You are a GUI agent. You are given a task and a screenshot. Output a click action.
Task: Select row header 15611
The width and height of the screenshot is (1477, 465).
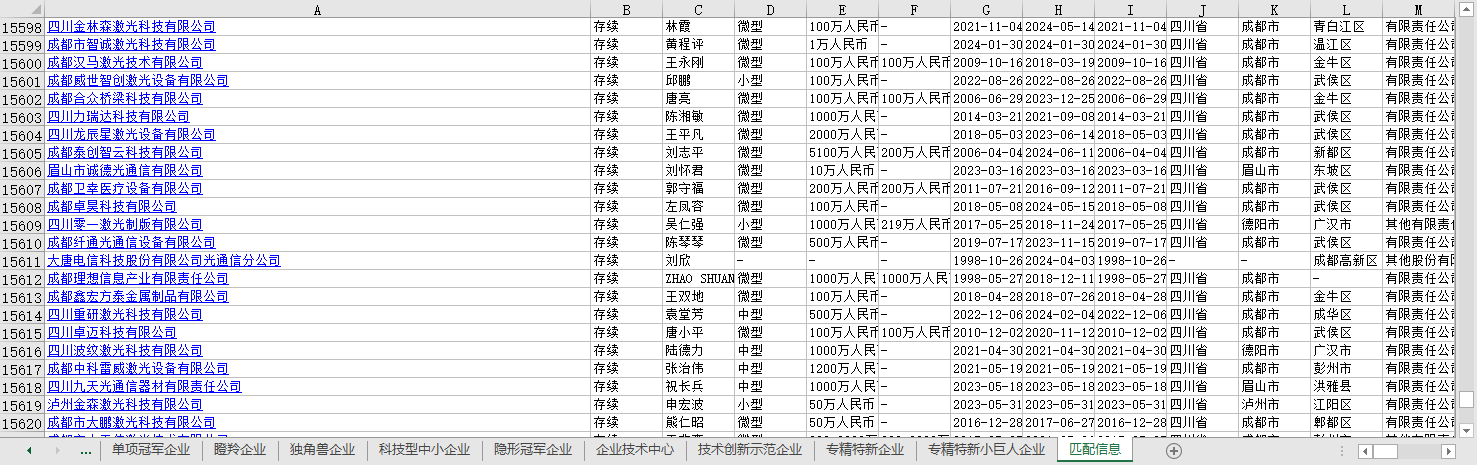22,261
